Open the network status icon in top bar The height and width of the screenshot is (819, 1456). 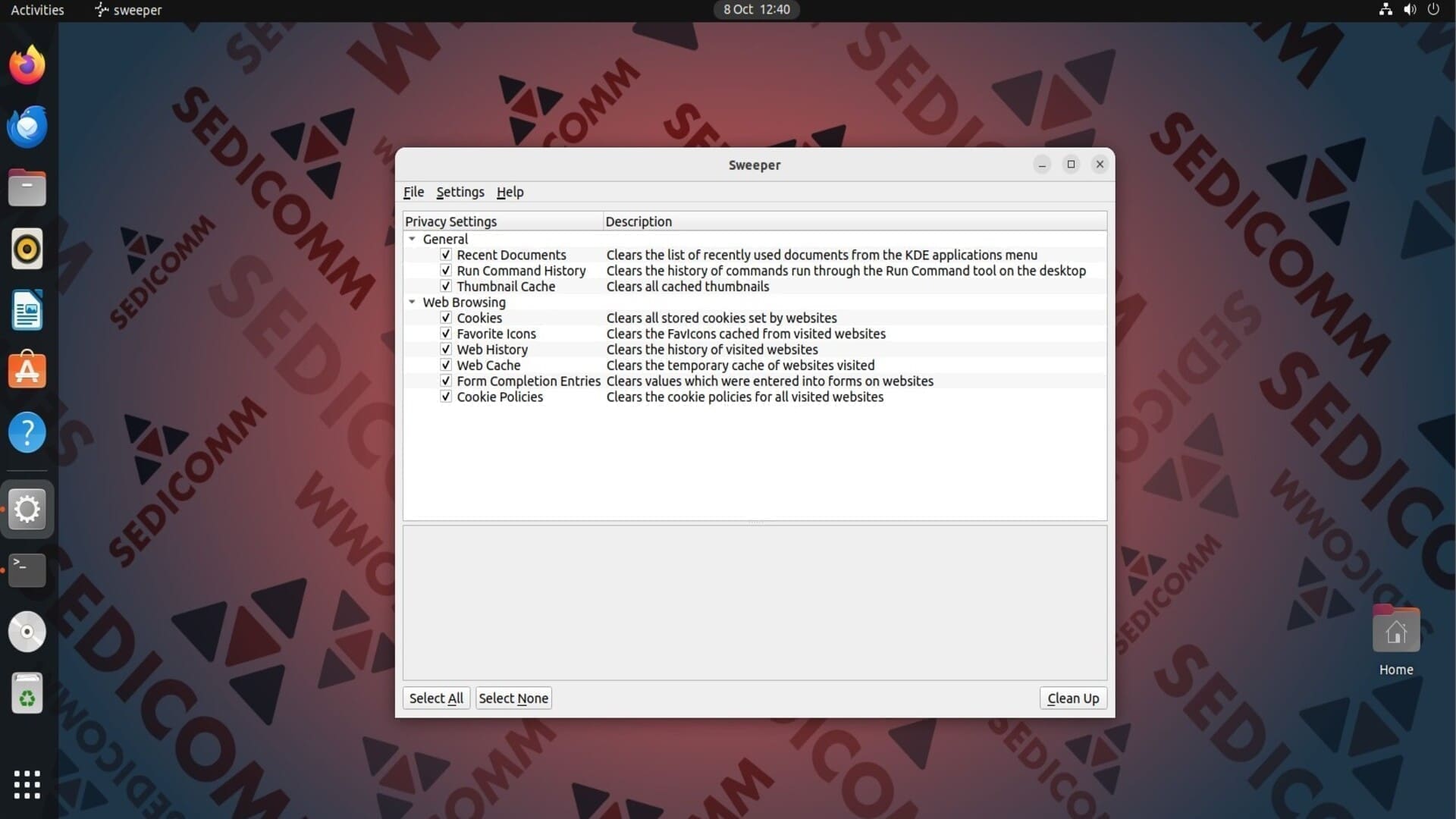pos(1385,9)
